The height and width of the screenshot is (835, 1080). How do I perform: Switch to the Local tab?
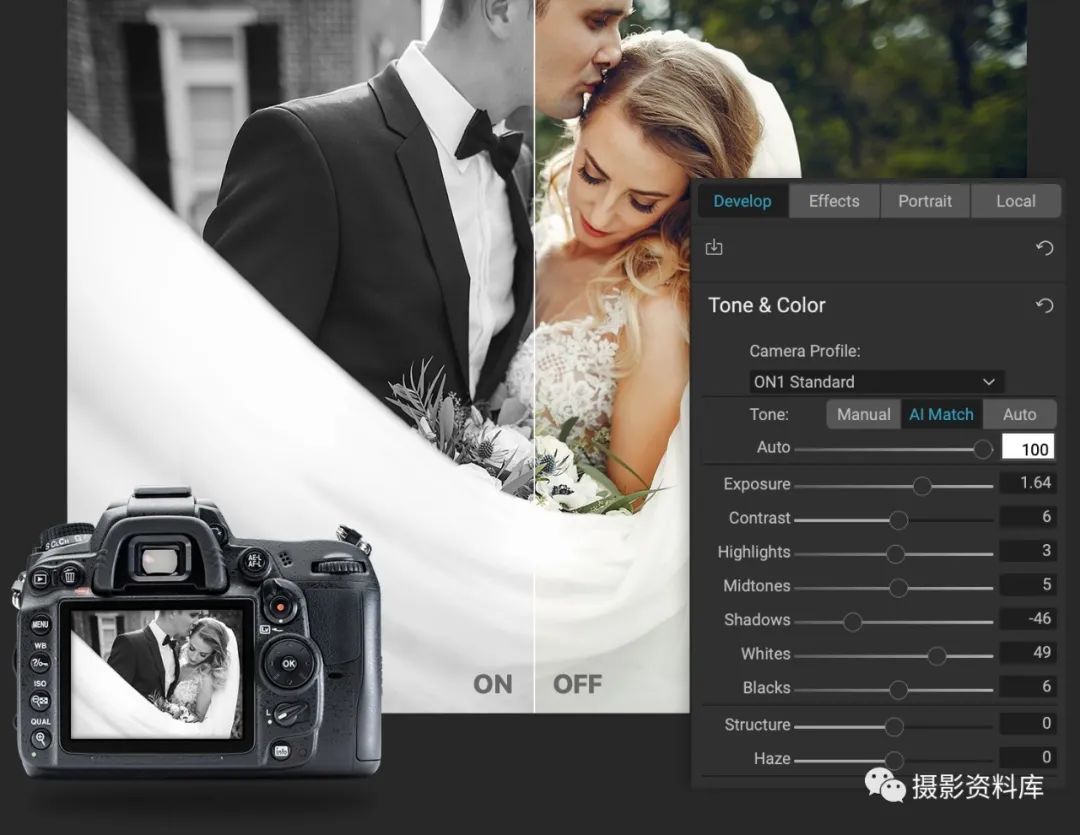(x=1016, y=201)
